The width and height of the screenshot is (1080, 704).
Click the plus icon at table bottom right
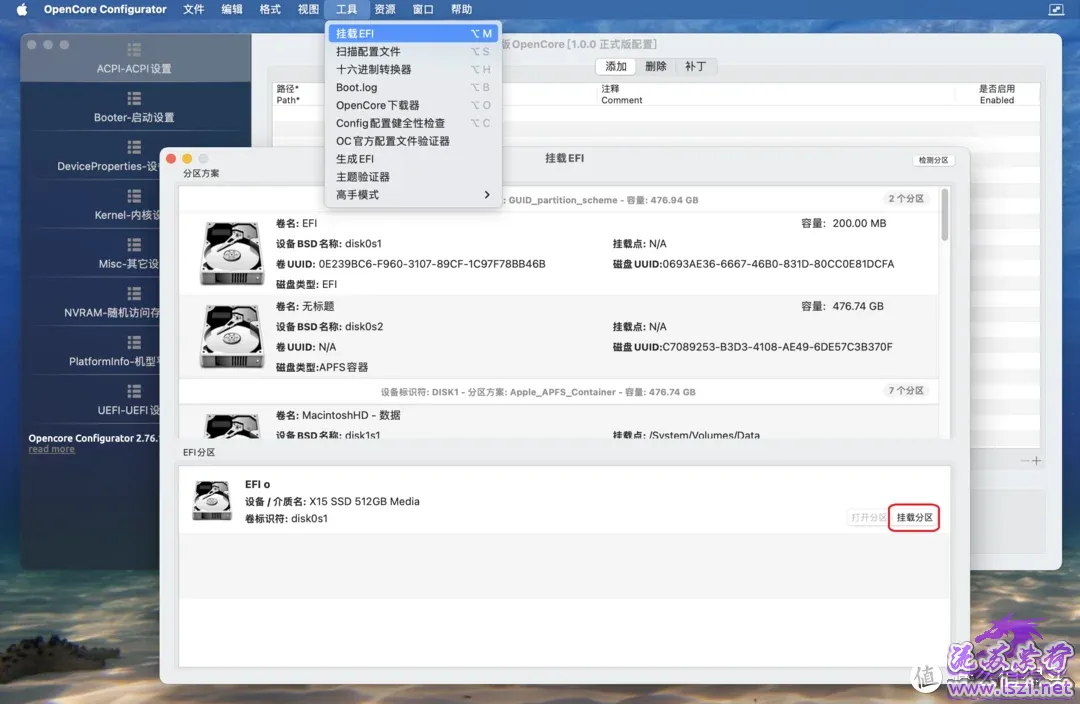click(x=1036, y=461)
